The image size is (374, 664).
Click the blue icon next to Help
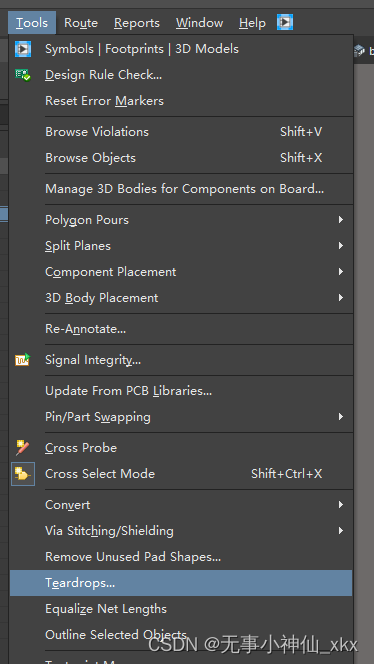point(285,22)
